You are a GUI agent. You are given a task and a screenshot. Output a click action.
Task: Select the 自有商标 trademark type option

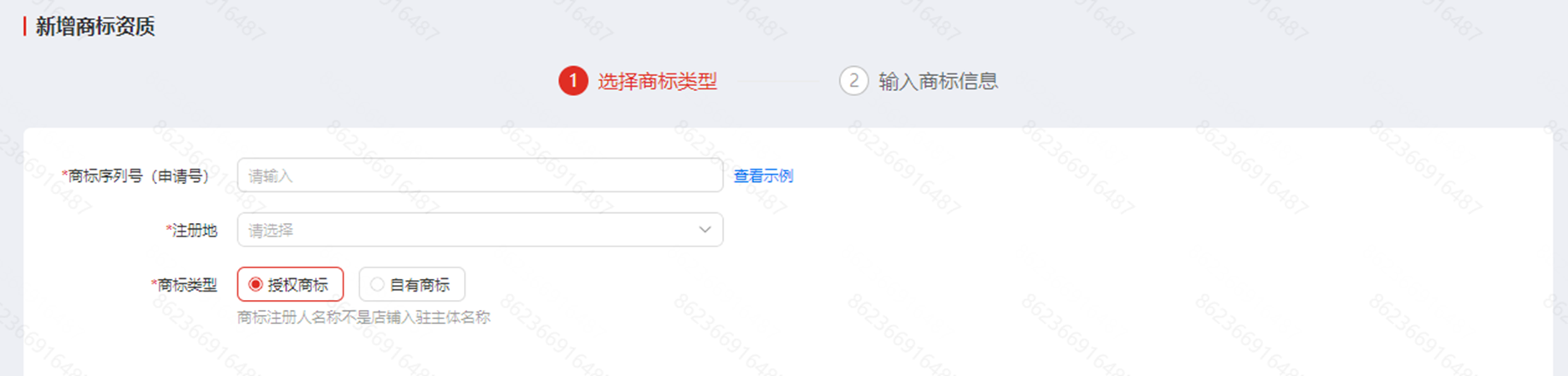tap(412, 285)
